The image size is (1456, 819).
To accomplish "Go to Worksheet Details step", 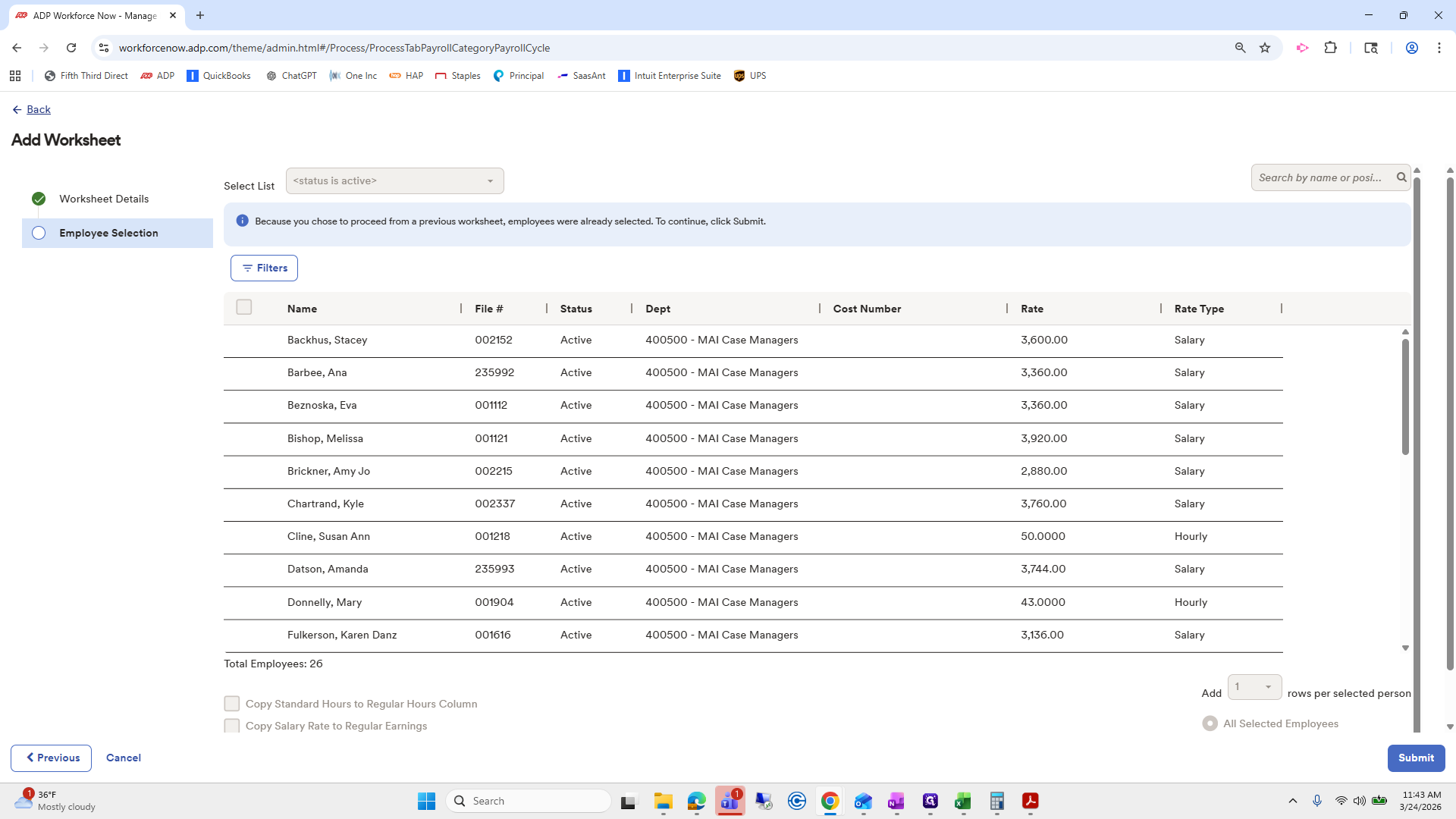I will [x=104, y=199].
